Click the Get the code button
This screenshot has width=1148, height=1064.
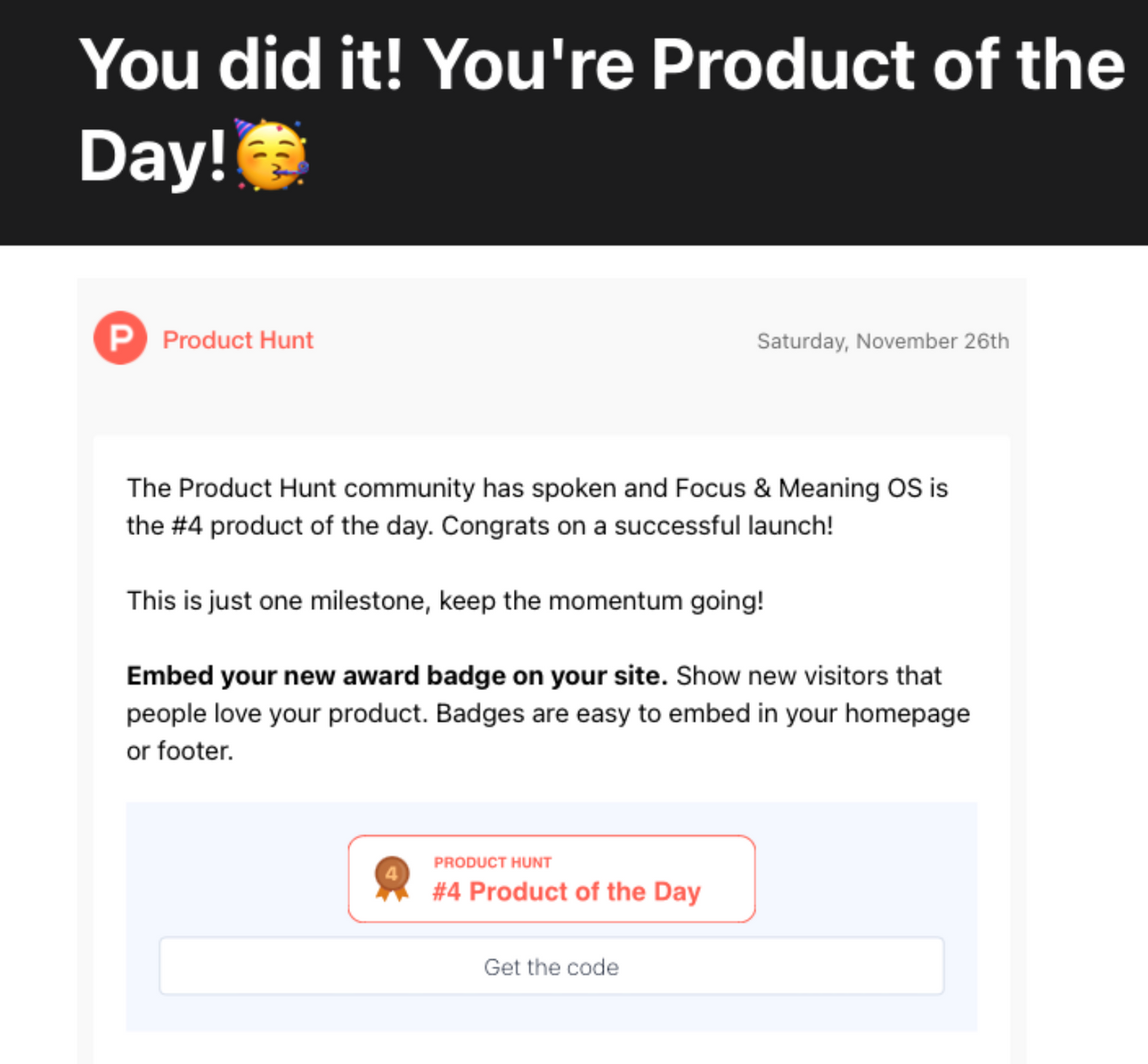(x=551, y=966)
